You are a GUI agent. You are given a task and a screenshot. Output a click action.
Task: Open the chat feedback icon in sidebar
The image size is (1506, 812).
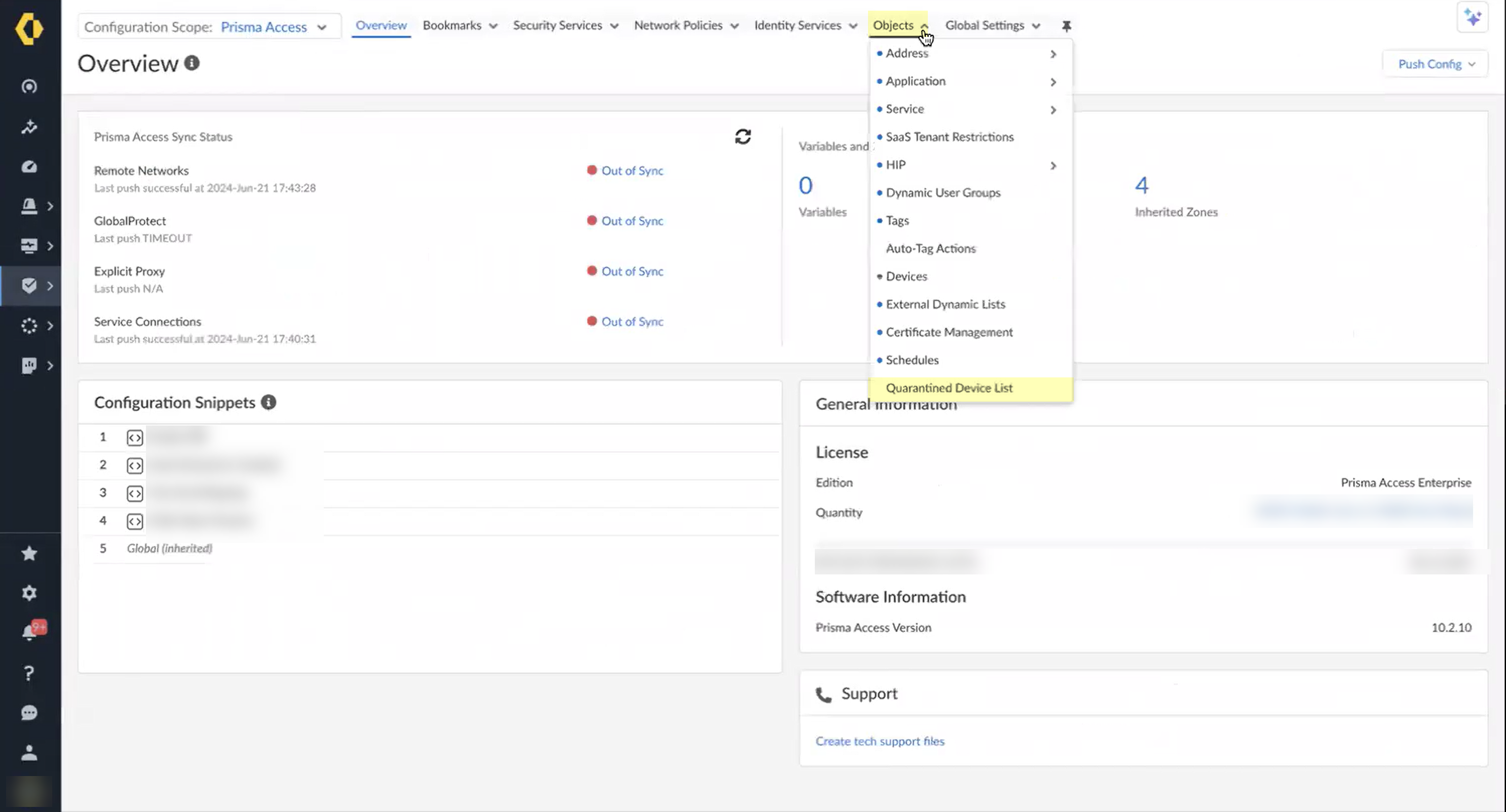[x=29, y=713]
